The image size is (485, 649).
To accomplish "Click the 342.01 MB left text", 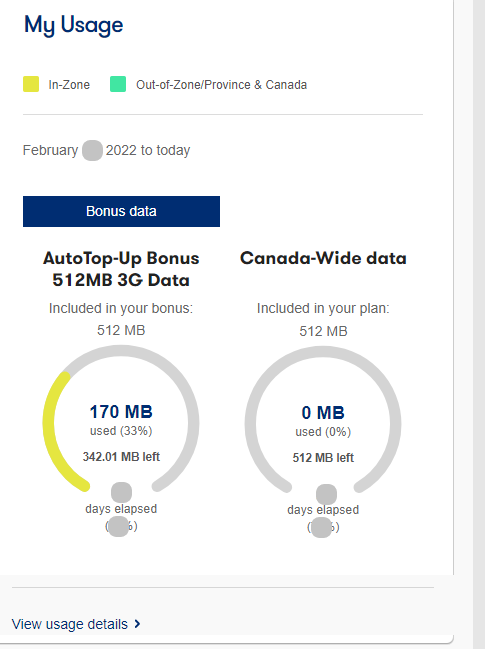I will (x=121, y=457).
